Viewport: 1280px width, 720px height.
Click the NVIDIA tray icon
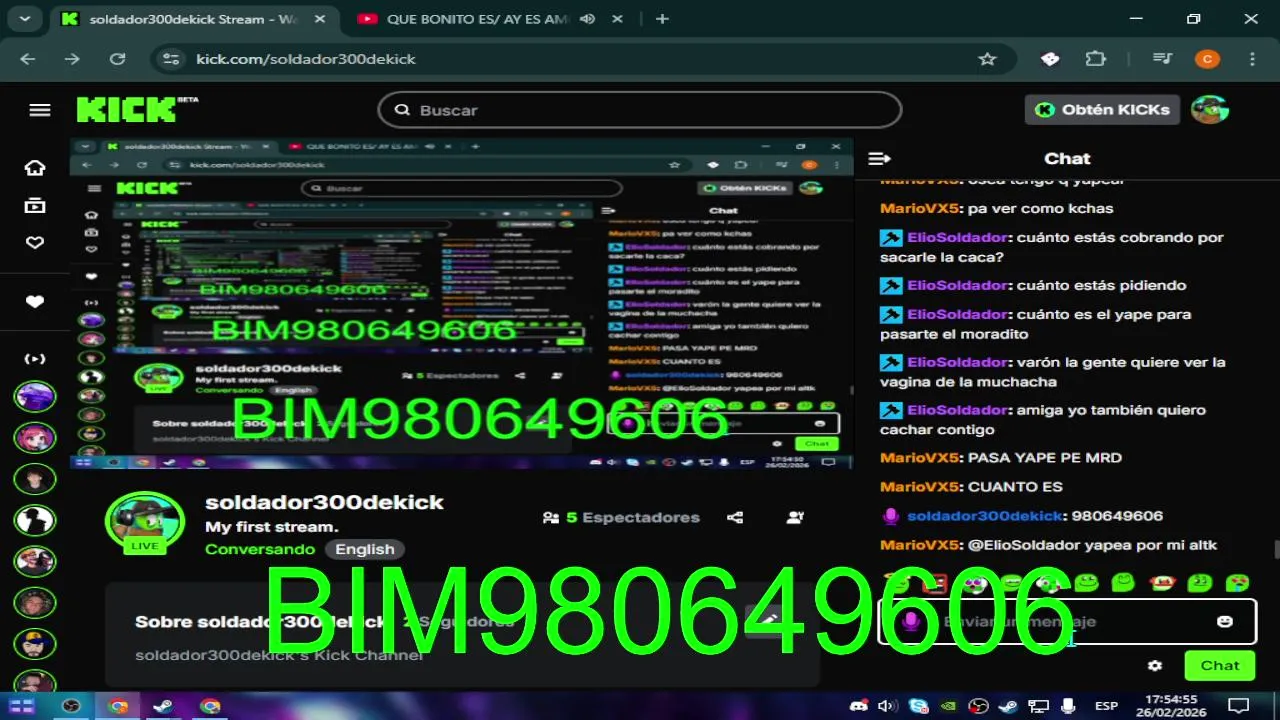pyautogui.click(x=948, y=706)
